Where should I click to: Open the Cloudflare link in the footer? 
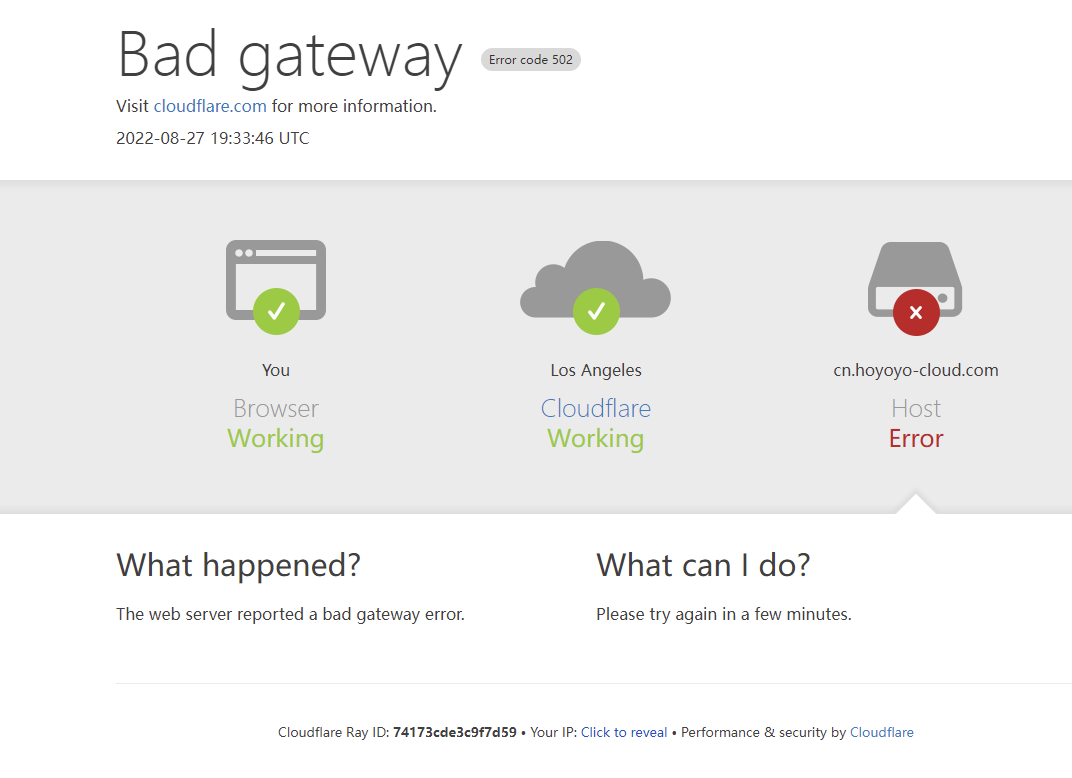coord(881,732)
